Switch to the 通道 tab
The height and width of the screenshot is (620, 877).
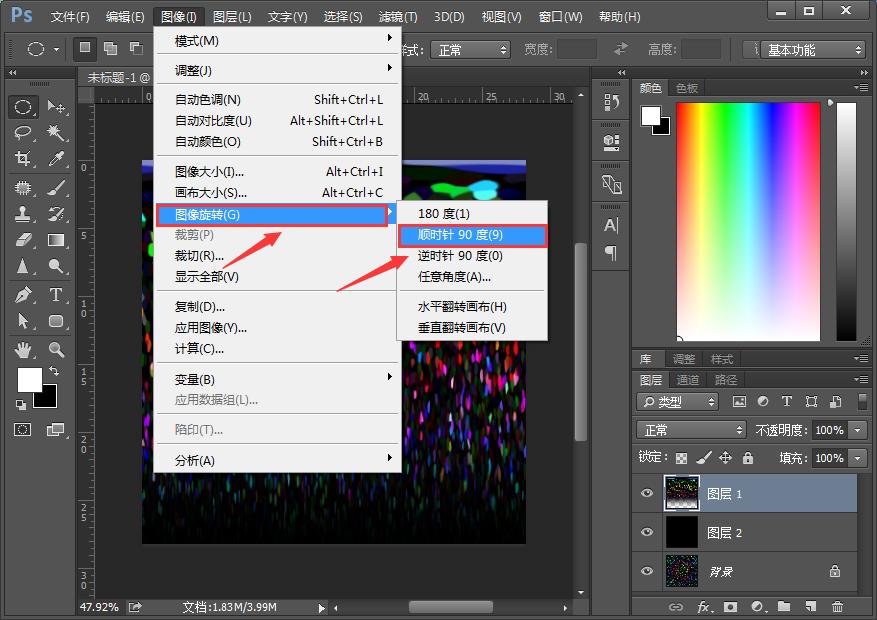(687, 380)
